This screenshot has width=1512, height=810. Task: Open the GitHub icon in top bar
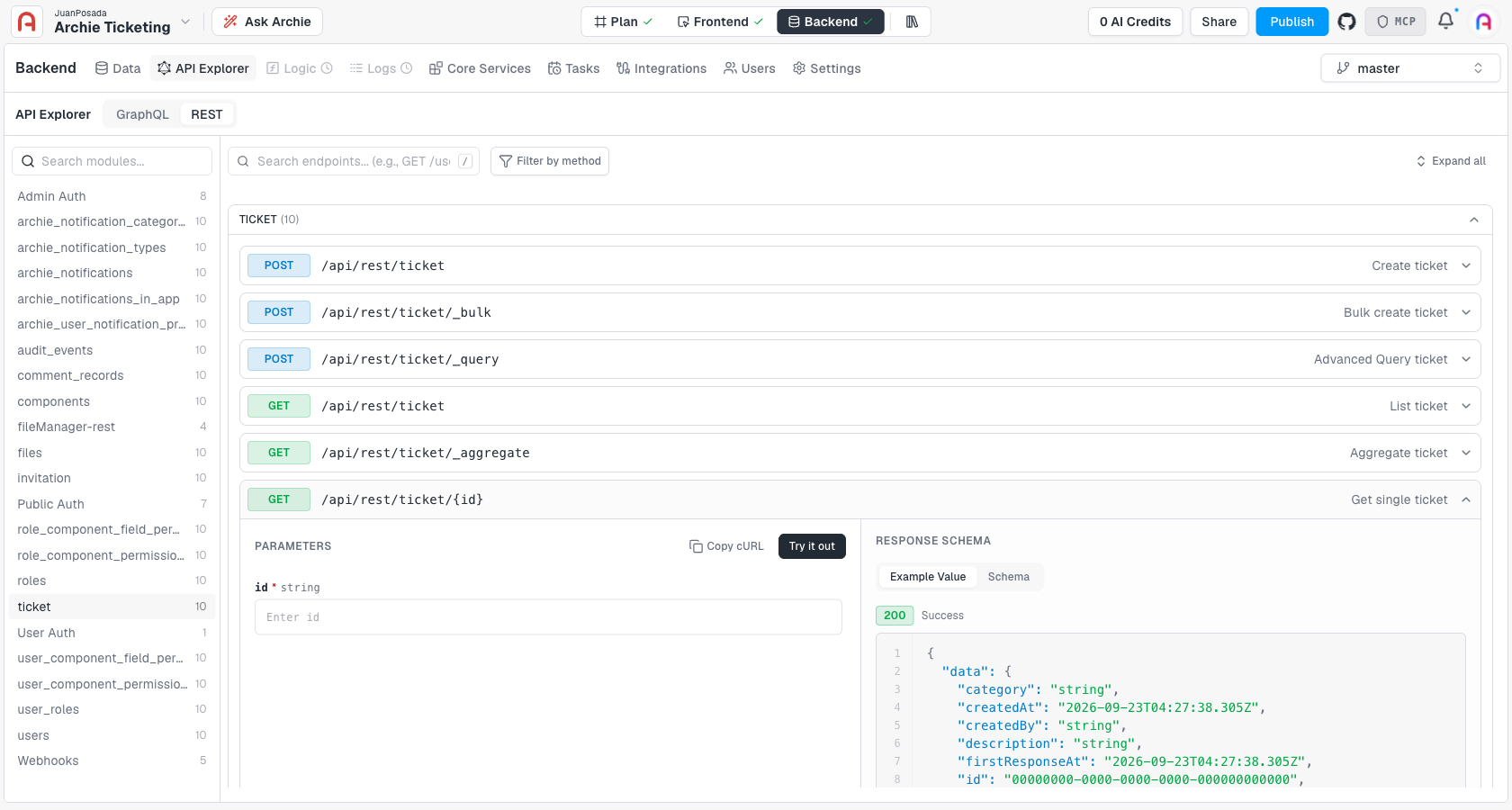click(1346, 22)
